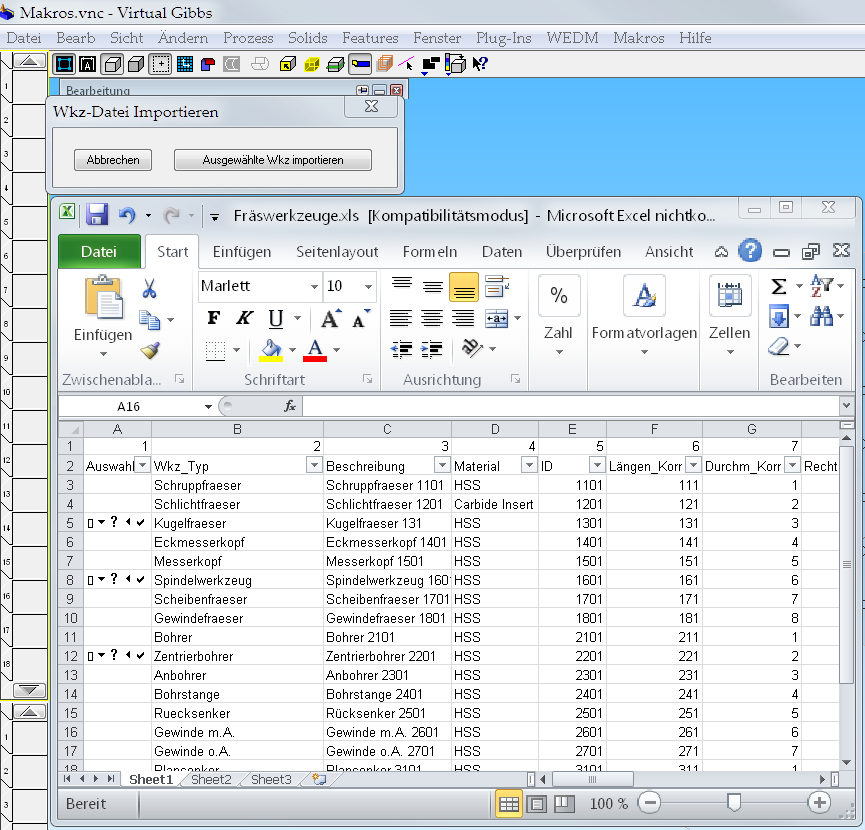Switch to the Formeln ribbon tab

(430, 251)
